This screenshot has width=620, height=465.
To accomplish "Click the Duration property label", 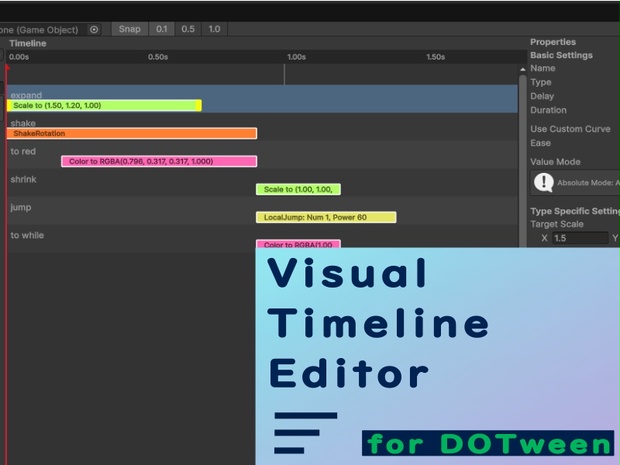I will tap(548, 110).
